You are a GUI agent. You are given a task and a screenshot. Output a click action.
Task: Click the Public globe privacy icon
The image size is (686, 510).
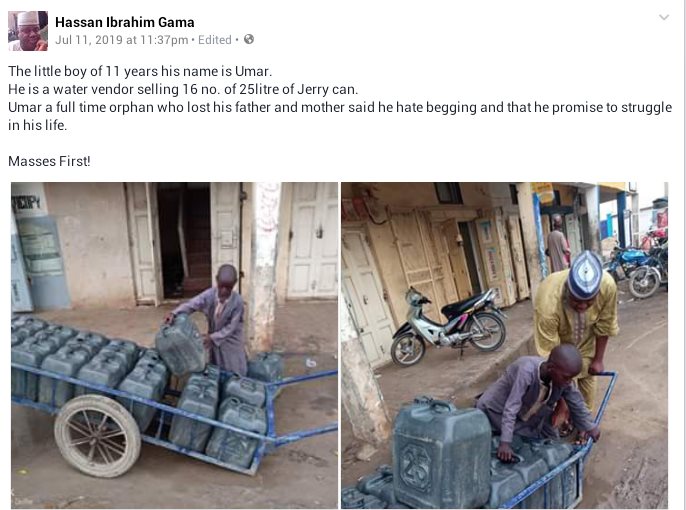point(249,39)
